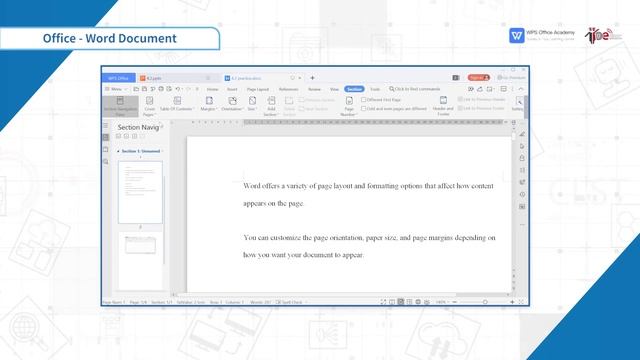Click the full screen icon in status bar
Screen dimensions: 640x360
point(383,302)
